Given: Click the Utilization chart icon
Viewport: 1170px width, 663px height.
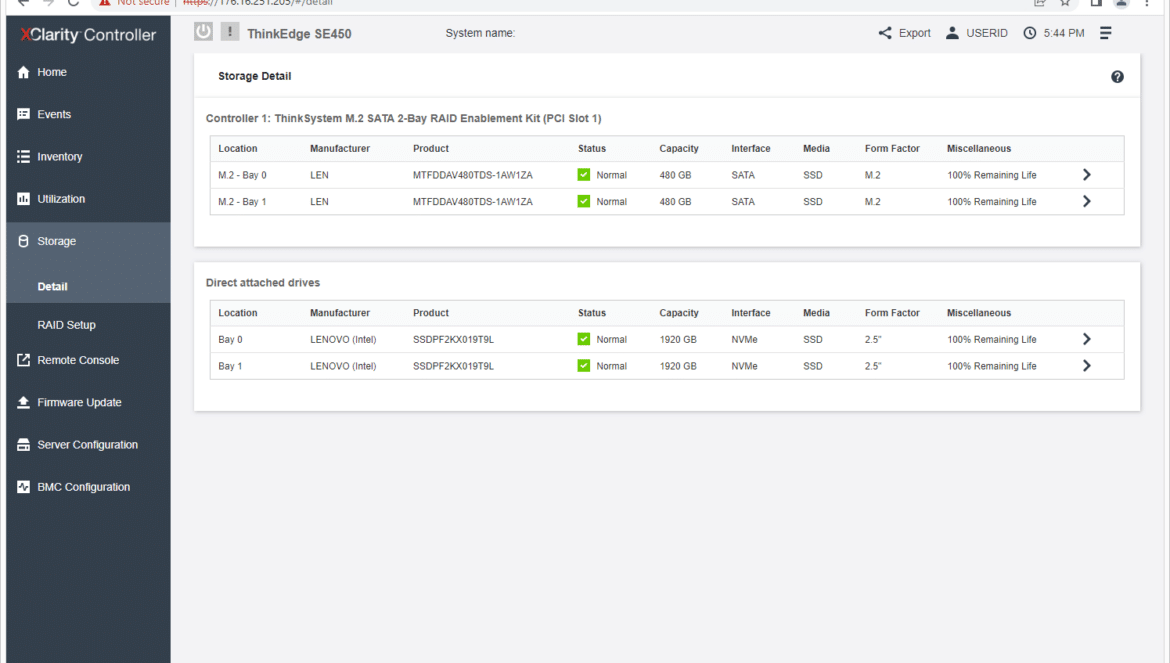Looking at the screenshot, I should [23, 199].
